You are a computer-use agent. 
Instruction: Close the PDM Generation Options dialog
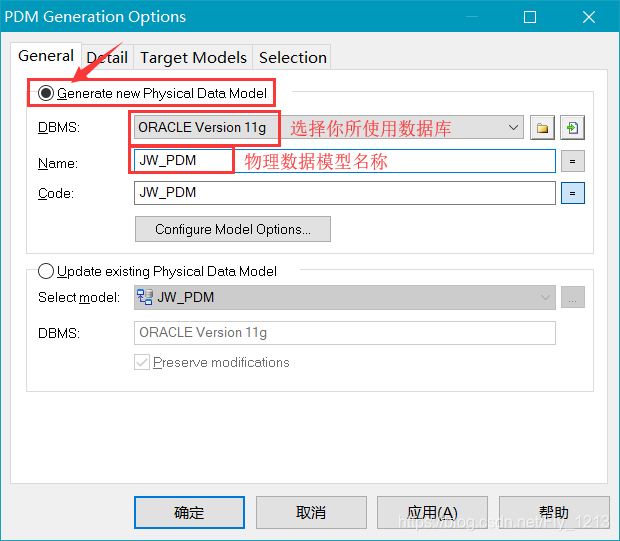tap(589, 17)
